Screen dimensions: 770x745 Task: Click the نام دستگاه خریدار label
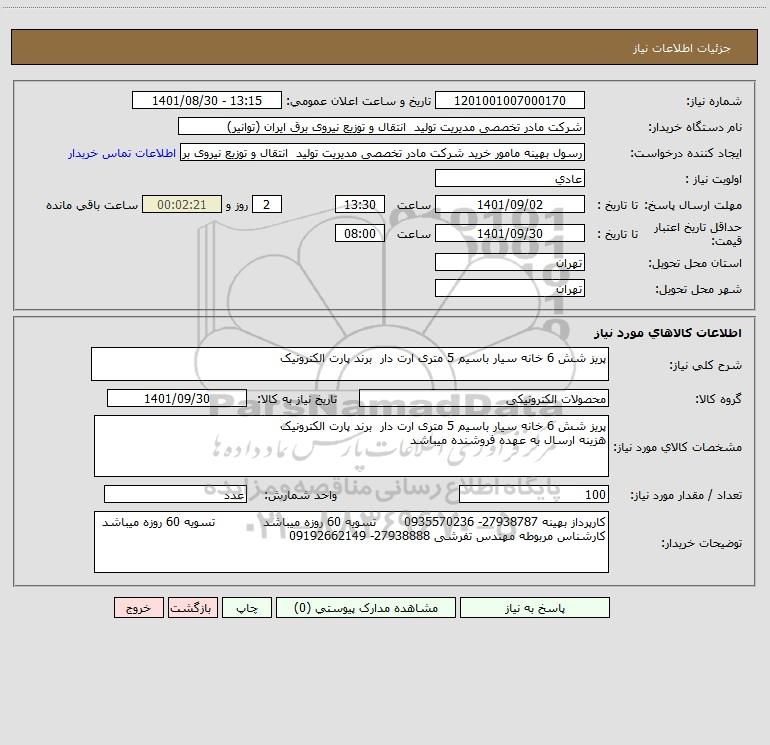point(695,127)
